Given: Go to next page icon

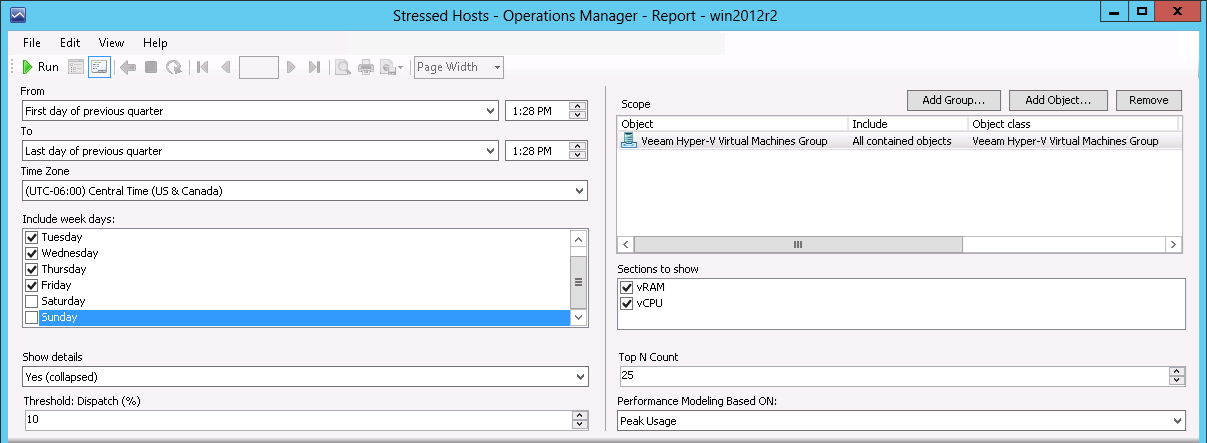Looking at the screenshot, I should [x=291, y=67].
